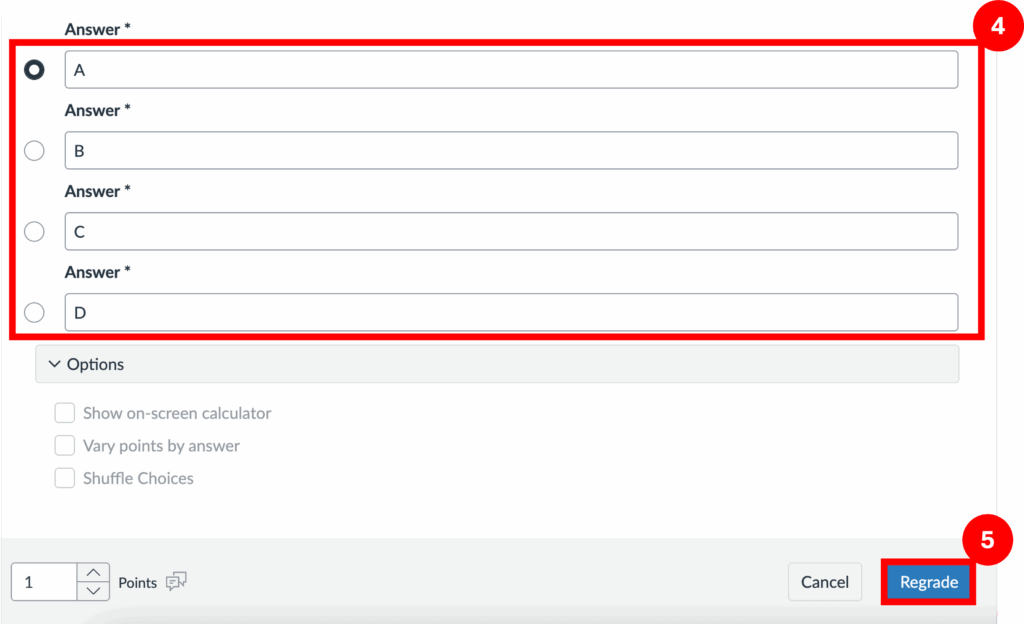
Task: Click the answer A text field
Action: tap(510, 70)
